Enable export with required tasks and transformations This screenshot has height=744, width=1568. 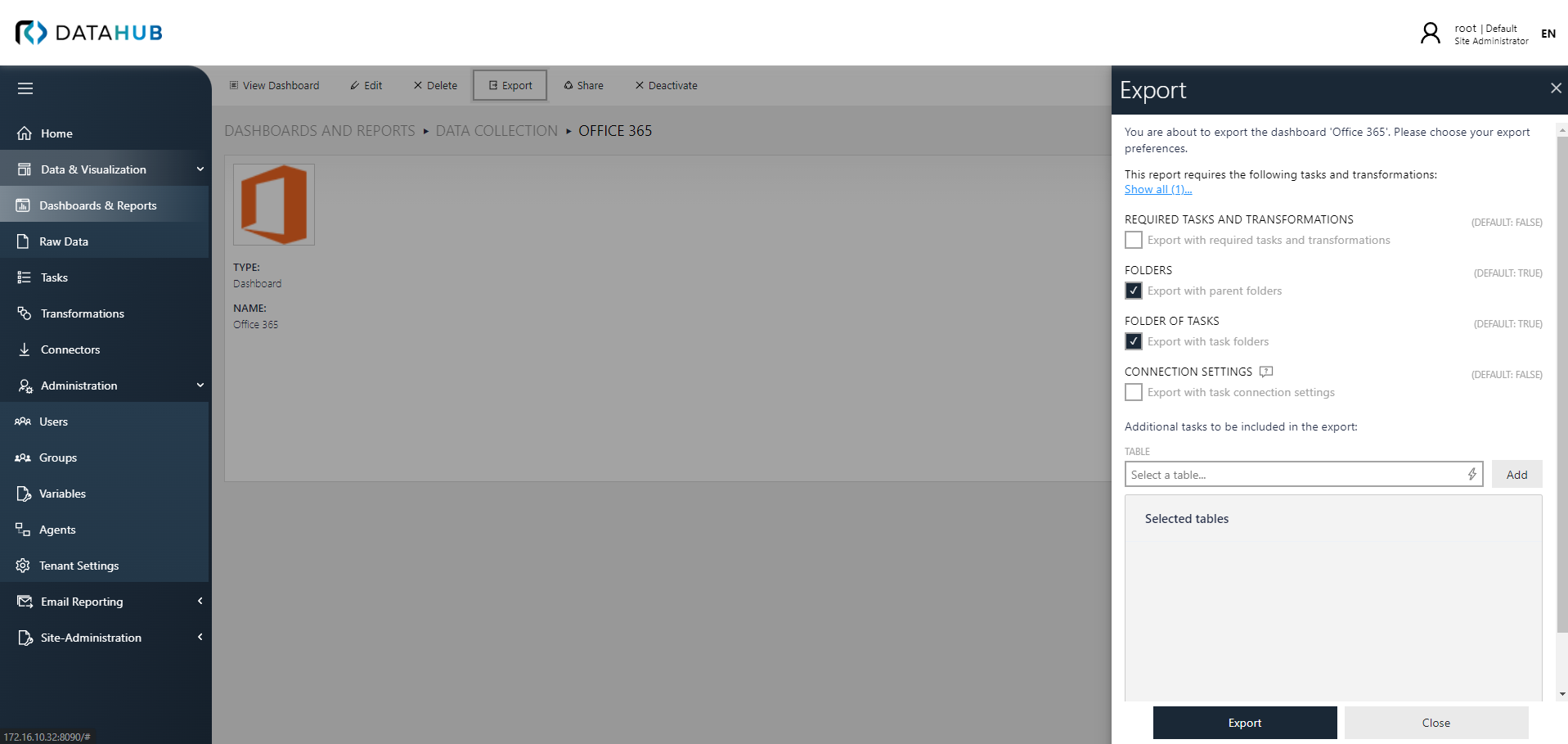coord(1134,239)
